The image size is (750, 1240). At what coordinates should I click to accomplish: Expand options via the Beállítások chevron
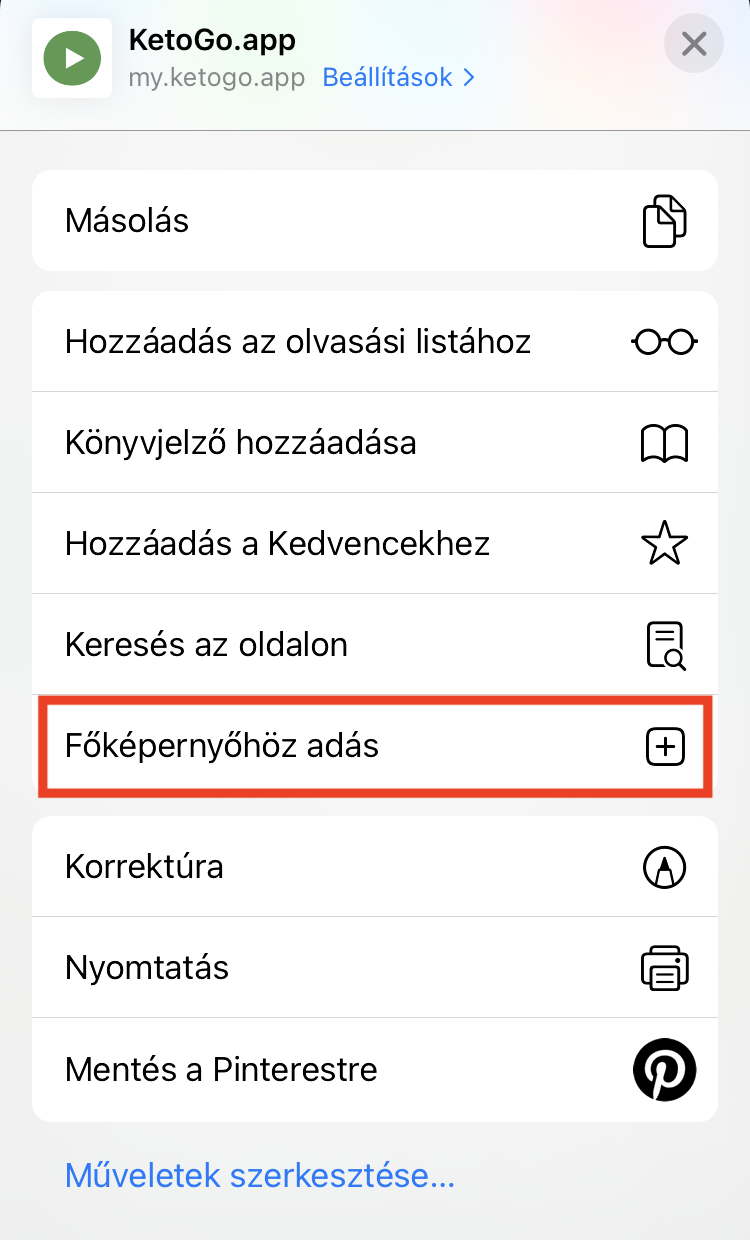tap(469, 77)
